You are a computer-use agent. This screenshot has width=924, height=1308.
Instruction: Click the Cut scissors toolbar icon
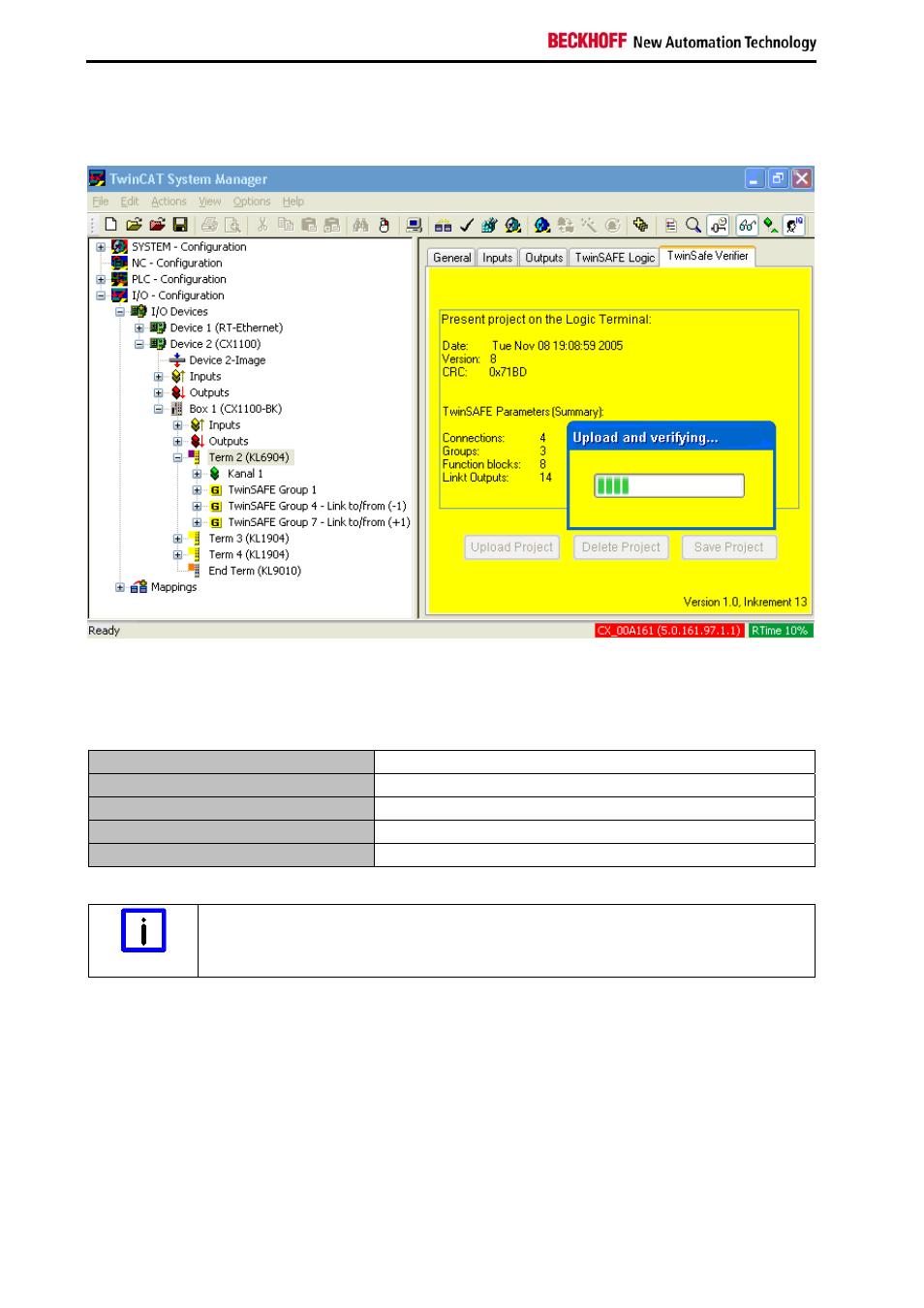click(x=262, y=225)
